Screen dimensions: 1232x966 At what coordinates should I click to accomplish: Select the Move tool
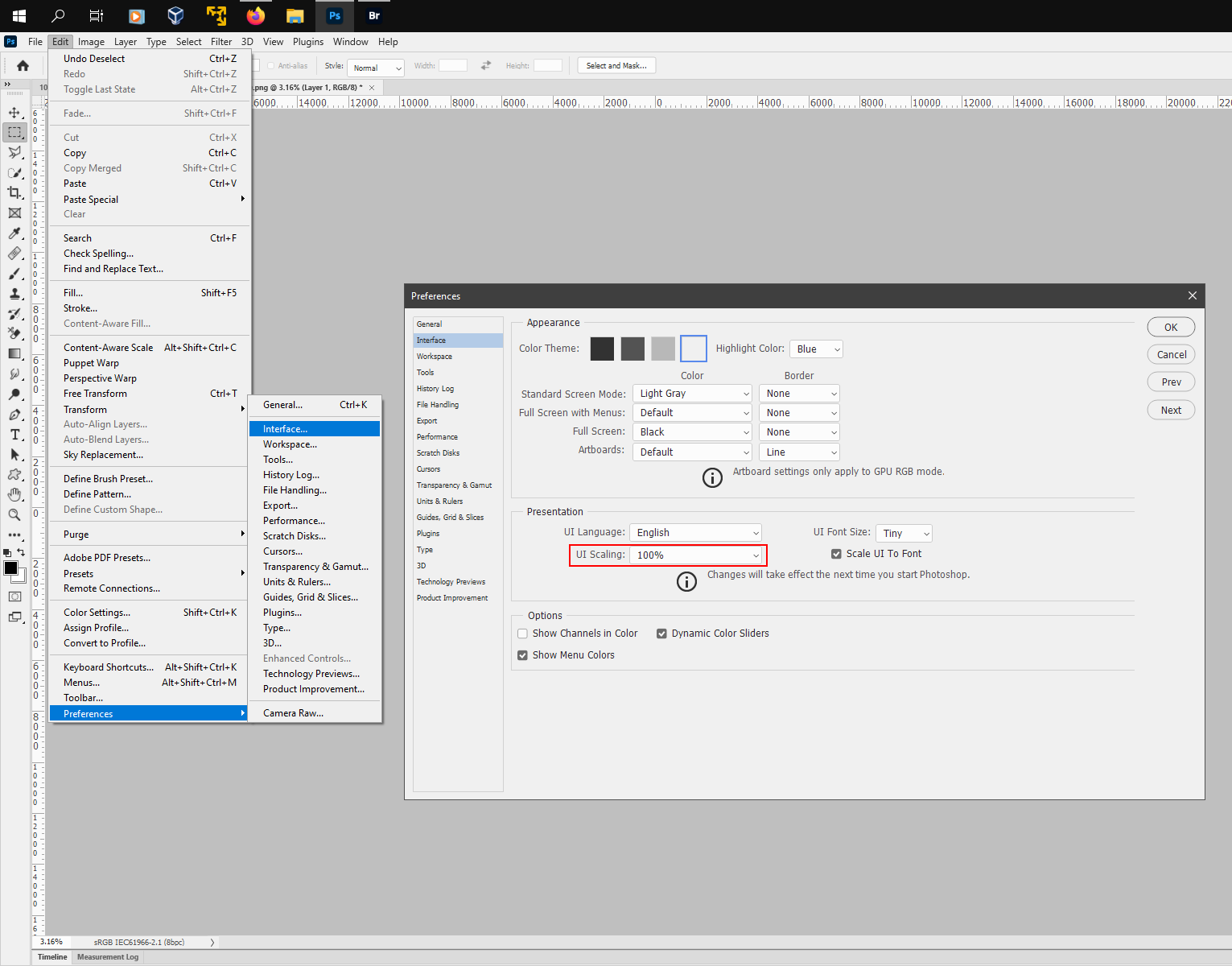click(x=14, y=113)
